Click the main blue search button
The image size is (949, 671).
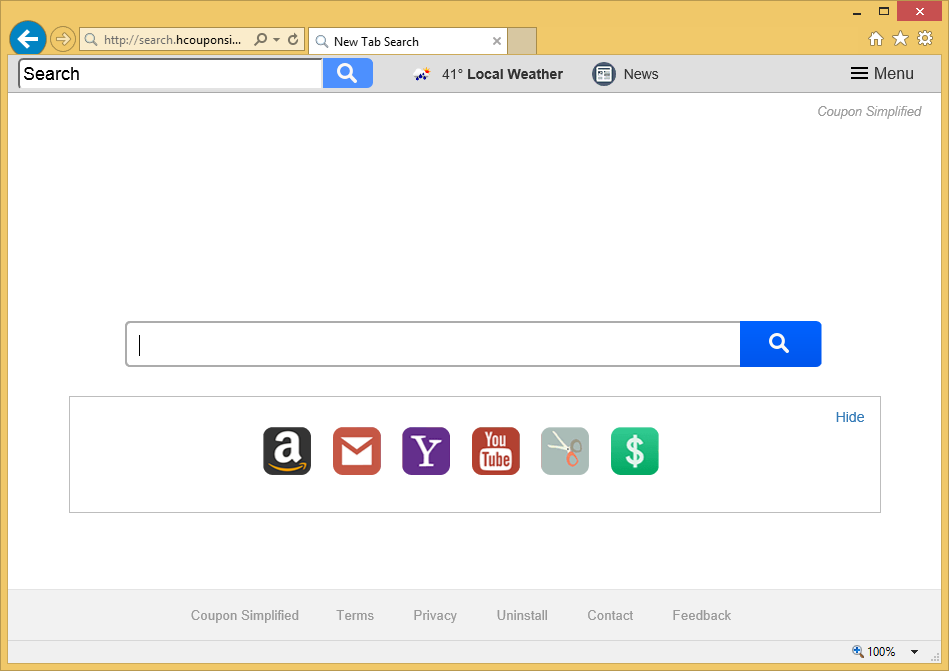pyautogui.click(x=780, y=344)
